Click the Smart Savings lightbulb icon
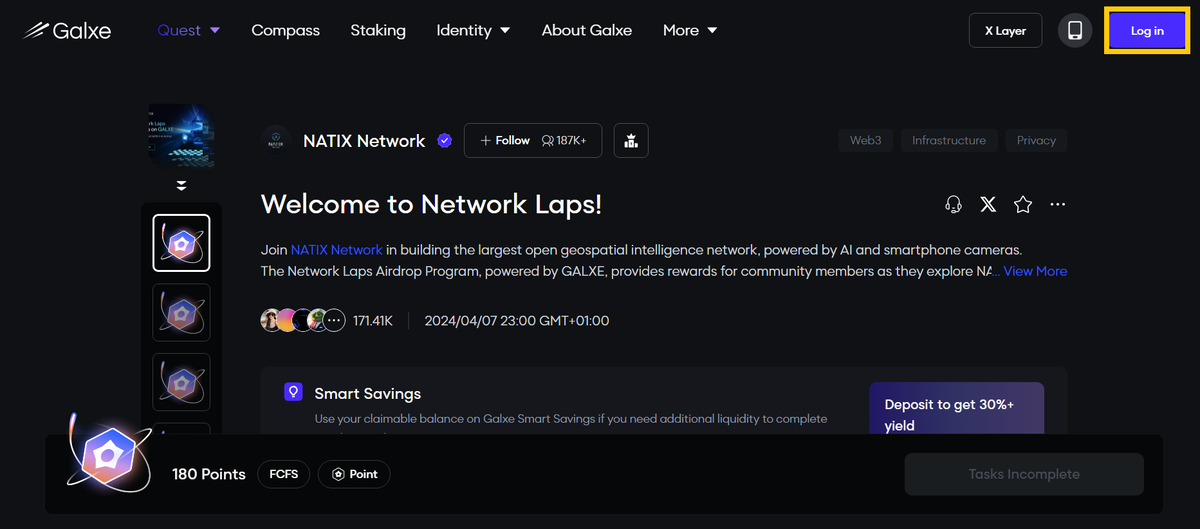1200x529 pixels. (293, 392)
